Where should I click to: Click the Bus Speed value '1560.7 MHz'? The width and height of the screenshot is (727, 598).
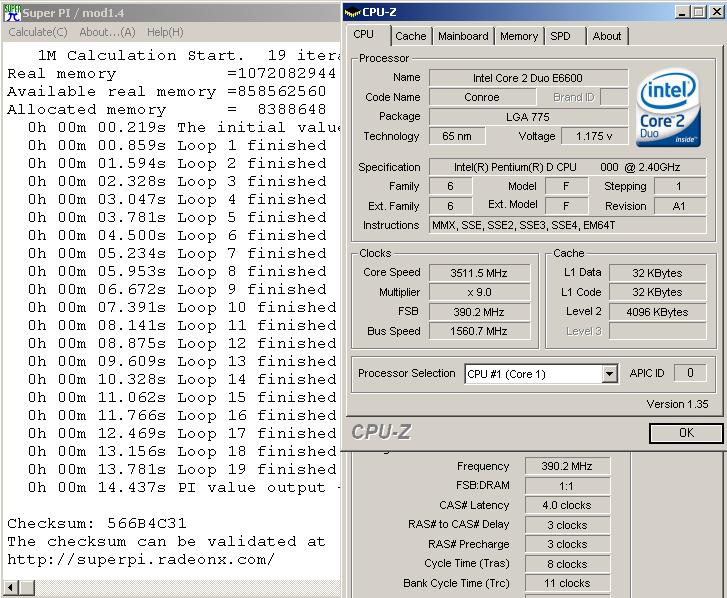[x=479, y=331]
